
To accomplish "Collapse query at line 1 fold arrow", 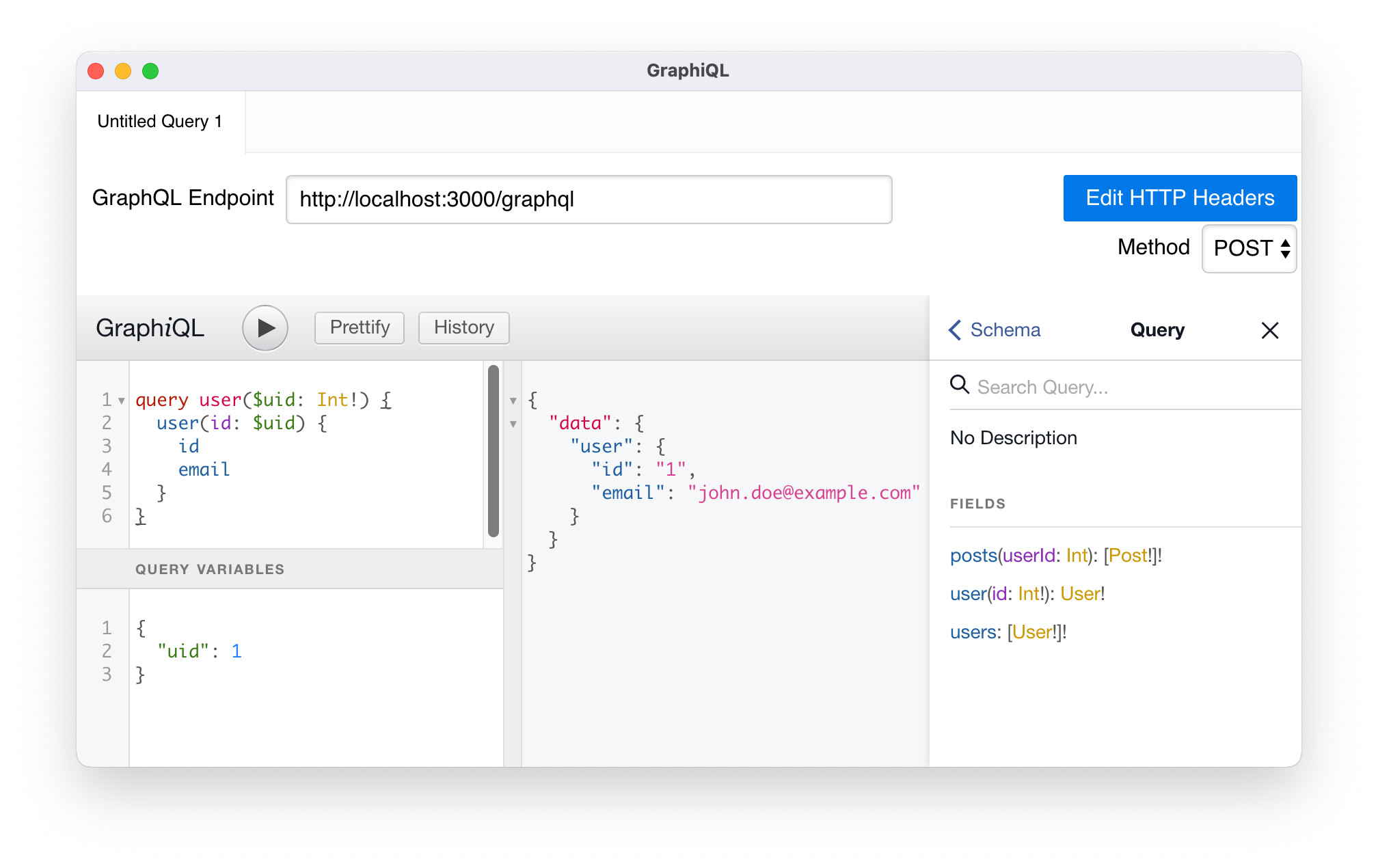I will tap(122, 401).
